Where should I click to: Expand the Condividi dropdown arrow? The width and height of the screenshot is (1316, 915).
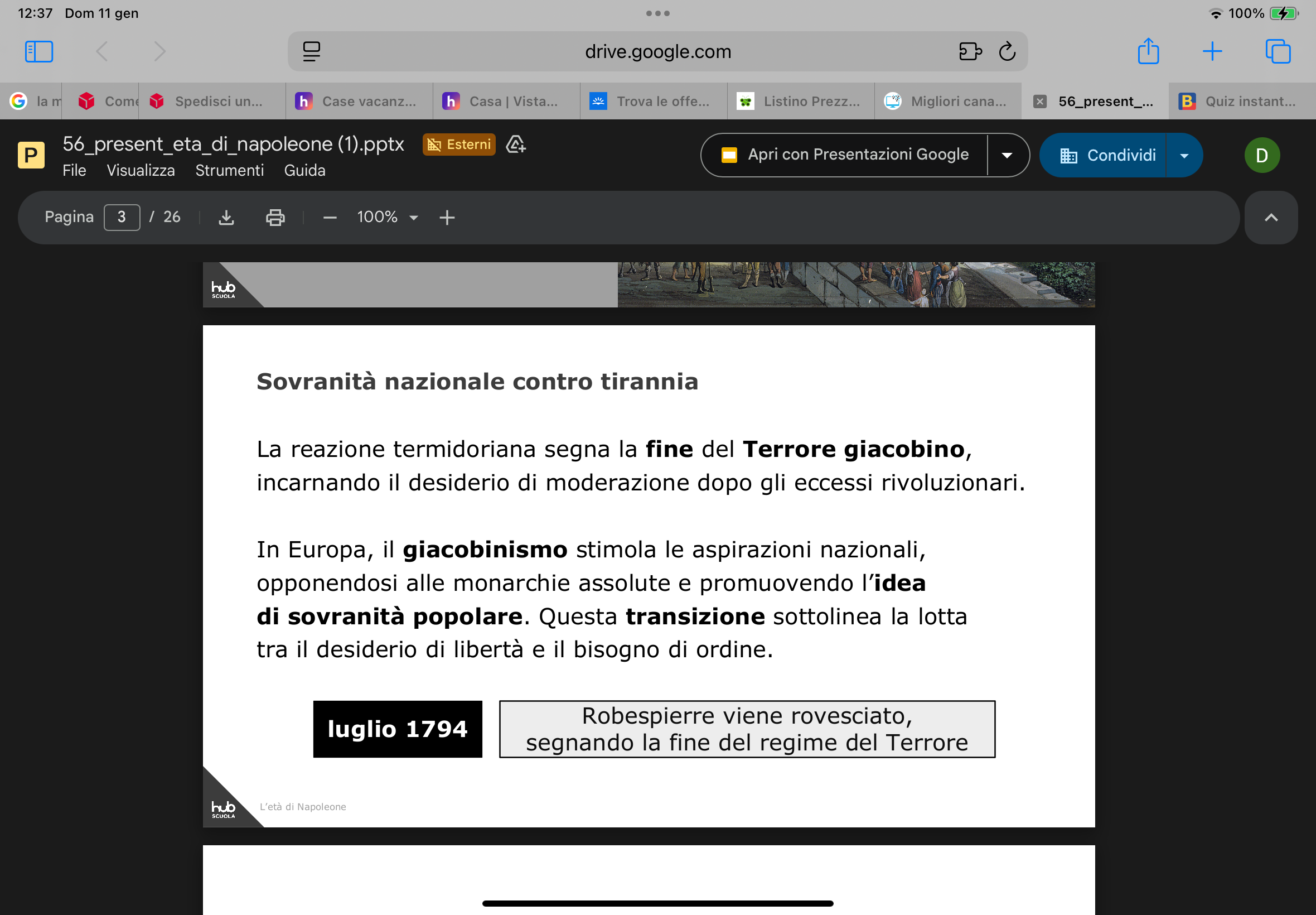[1184, 155]
